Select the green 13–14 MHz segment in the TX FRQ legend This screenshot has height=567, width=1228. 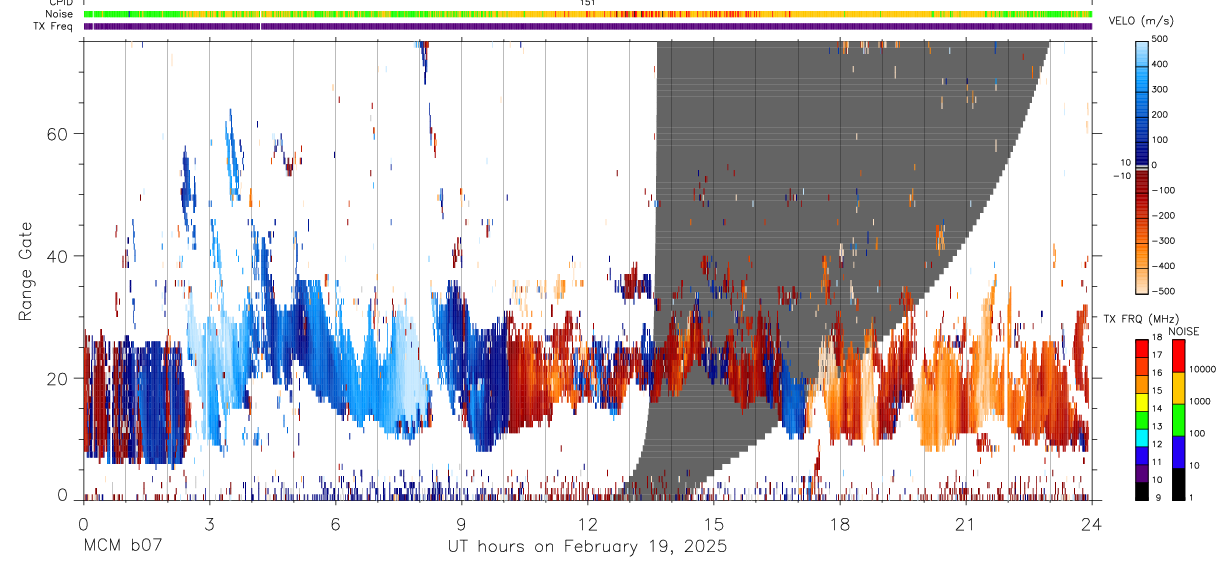[x=1142, y=419]
